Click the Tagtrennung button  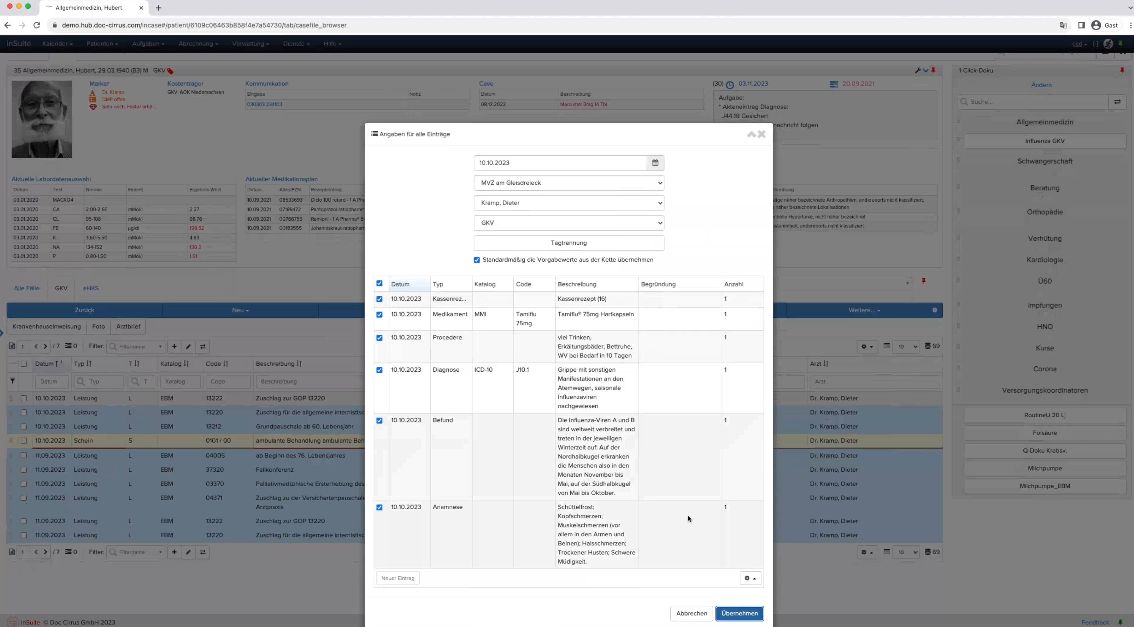(x=569, y=243)
